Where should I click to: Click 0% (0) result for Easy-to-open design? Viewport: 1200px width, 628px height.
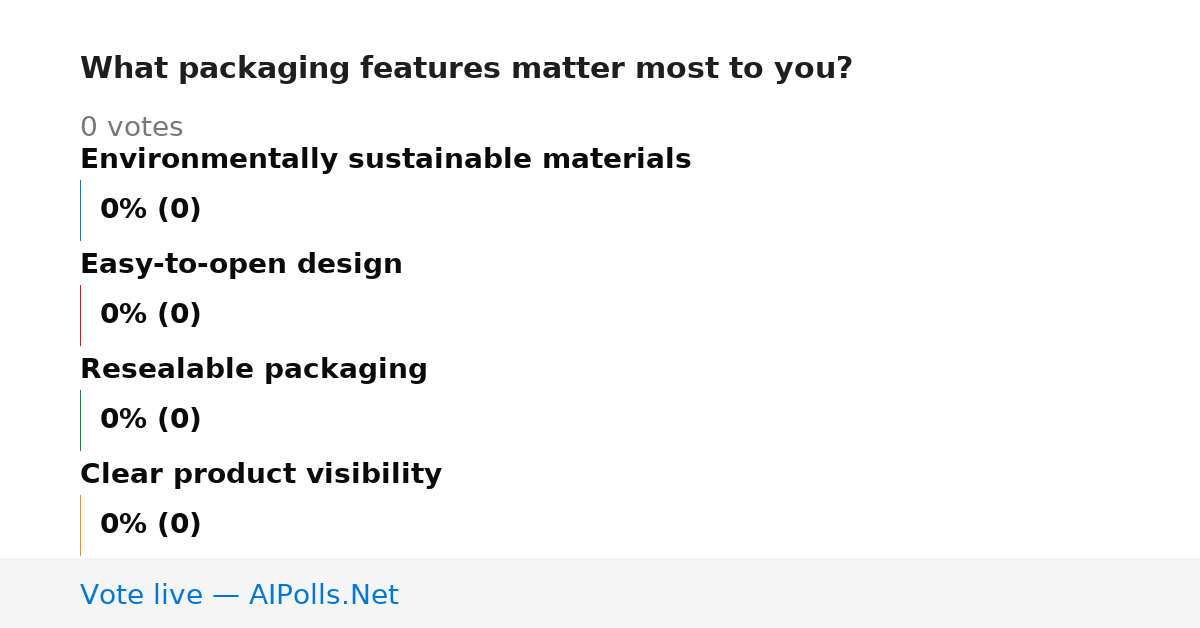pos(151,315)
